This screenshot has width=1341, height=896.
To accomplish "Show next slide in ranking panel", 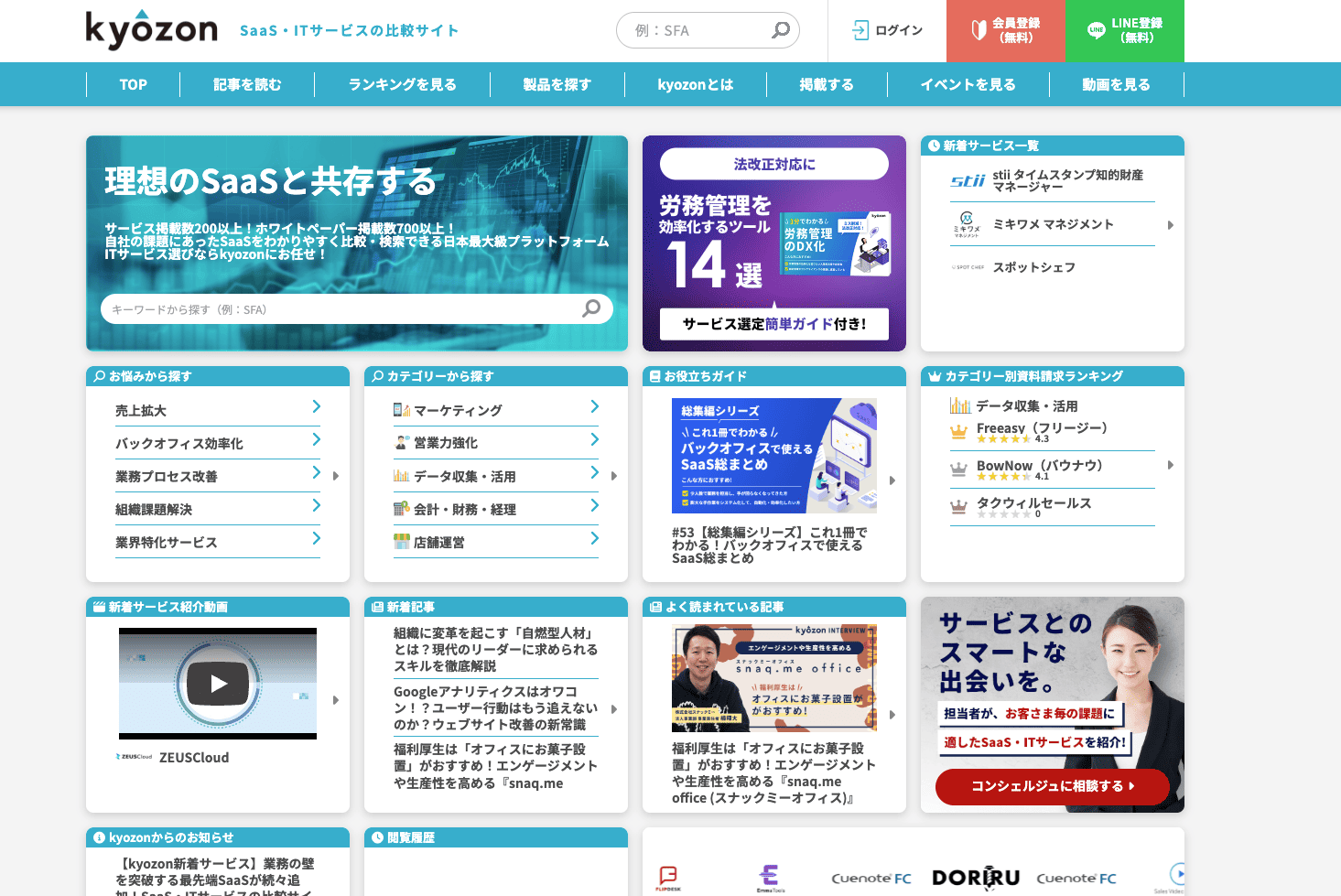I will 1171,465.
